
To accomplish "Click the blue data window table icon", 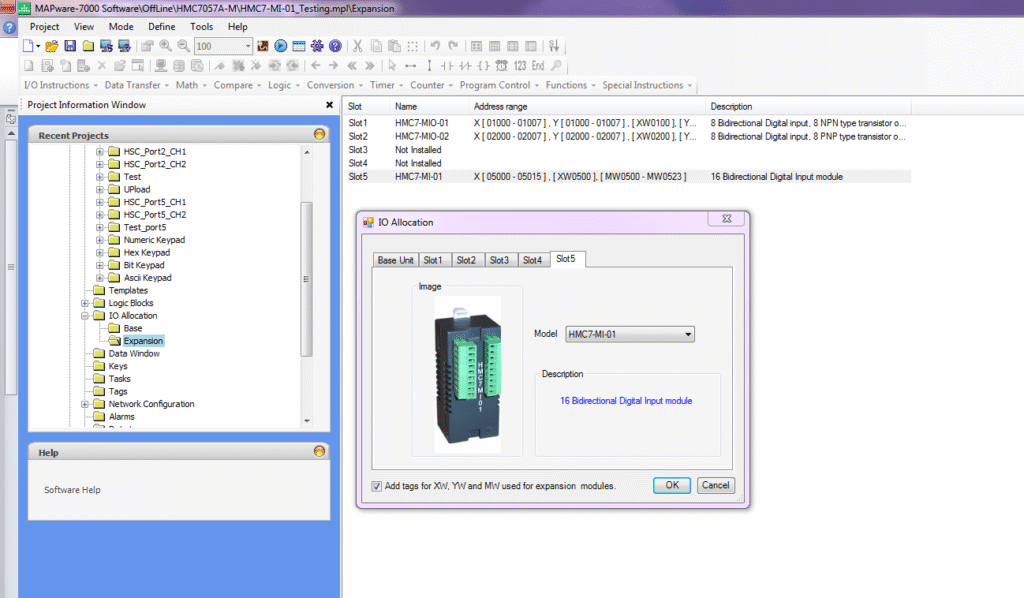I will (299, 46).
